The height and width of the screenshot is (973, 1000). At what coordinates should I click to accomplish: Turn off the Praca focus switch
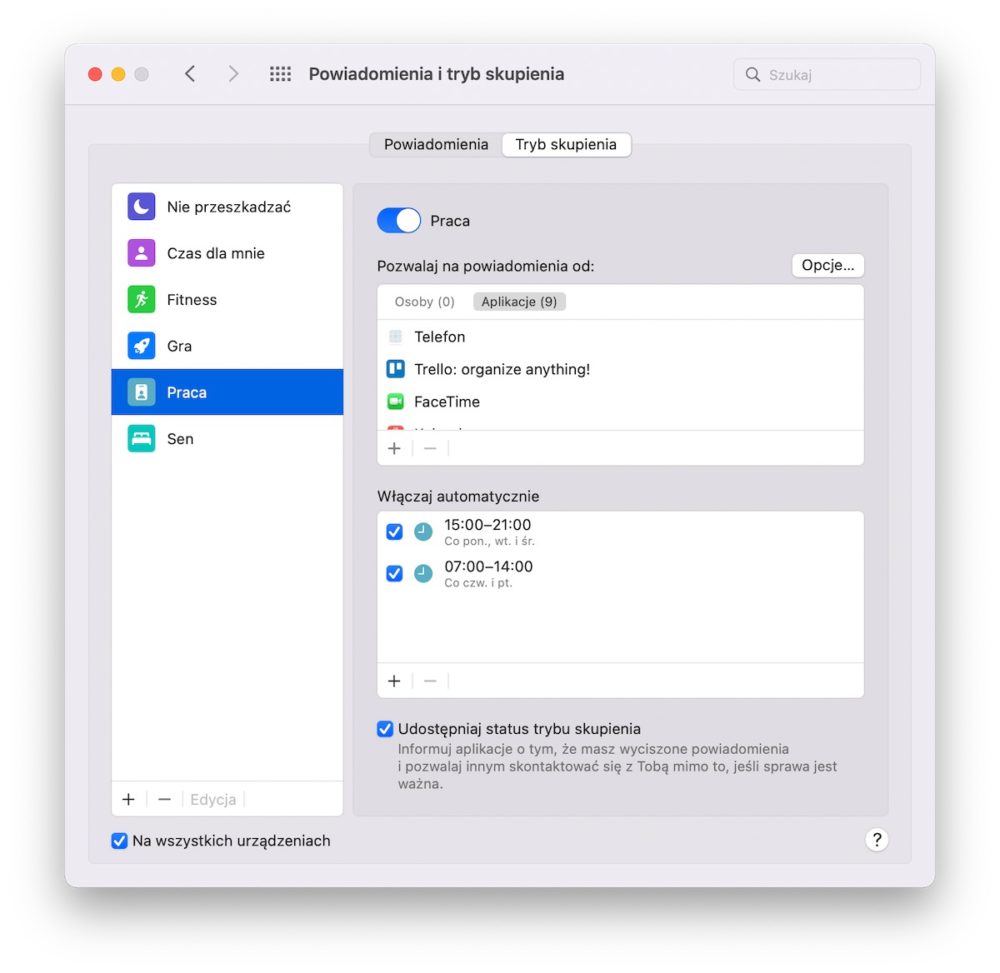pyautogui.click(x=399, y=221)
